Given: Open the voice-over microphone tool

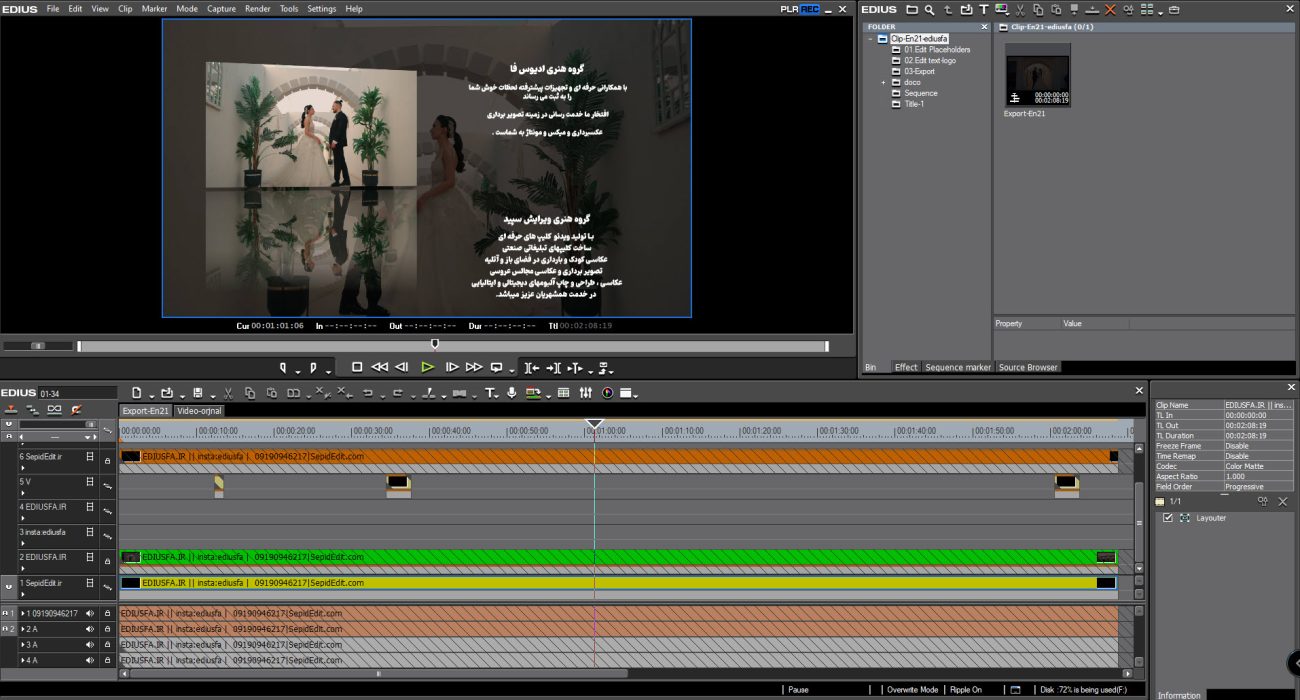Looking at the screenshot, I should 512,393.
